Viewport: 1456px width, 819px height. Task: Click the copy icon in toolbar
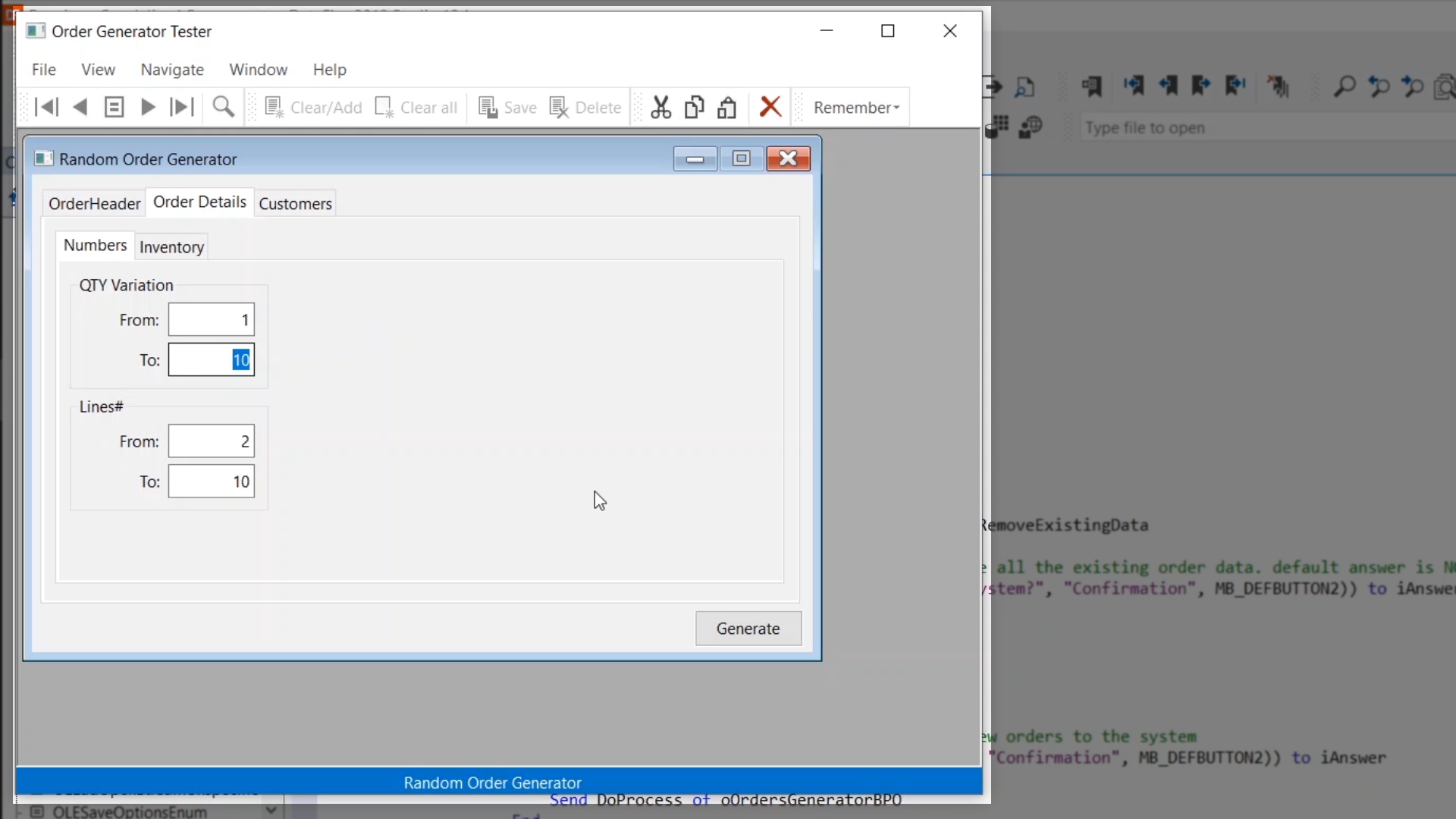(694, 108)
